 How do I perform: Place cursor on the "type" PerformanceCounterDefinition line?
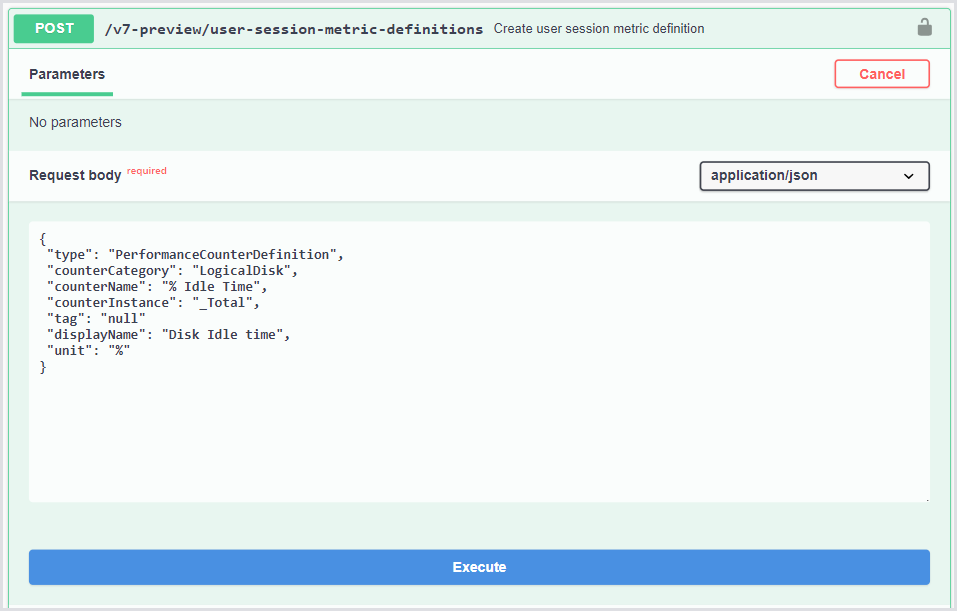pyautogui.click(x=195, y=255)
